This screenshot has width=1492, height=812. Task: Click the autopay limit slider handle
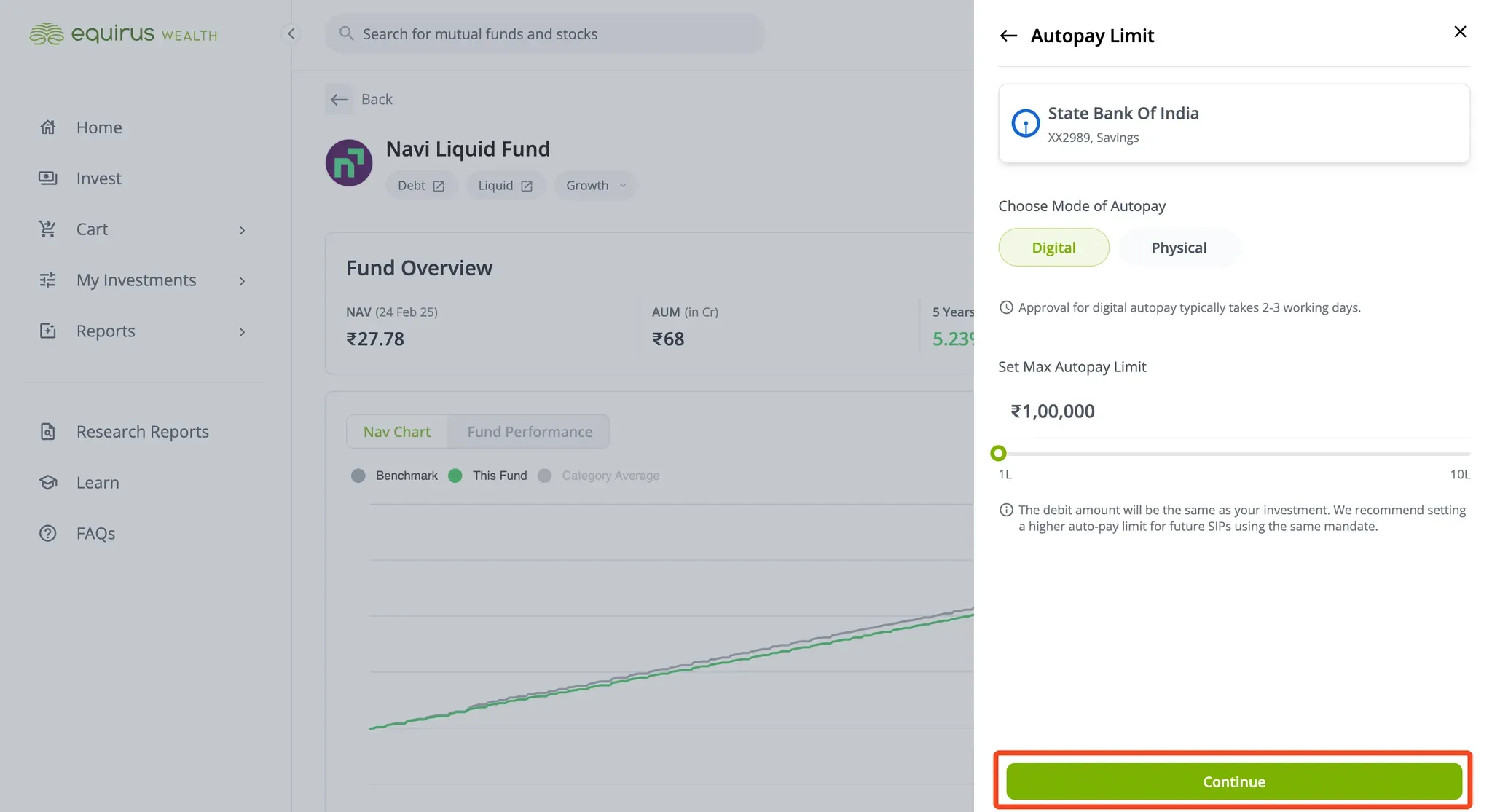pyautogui.click(x=998, y=454)
